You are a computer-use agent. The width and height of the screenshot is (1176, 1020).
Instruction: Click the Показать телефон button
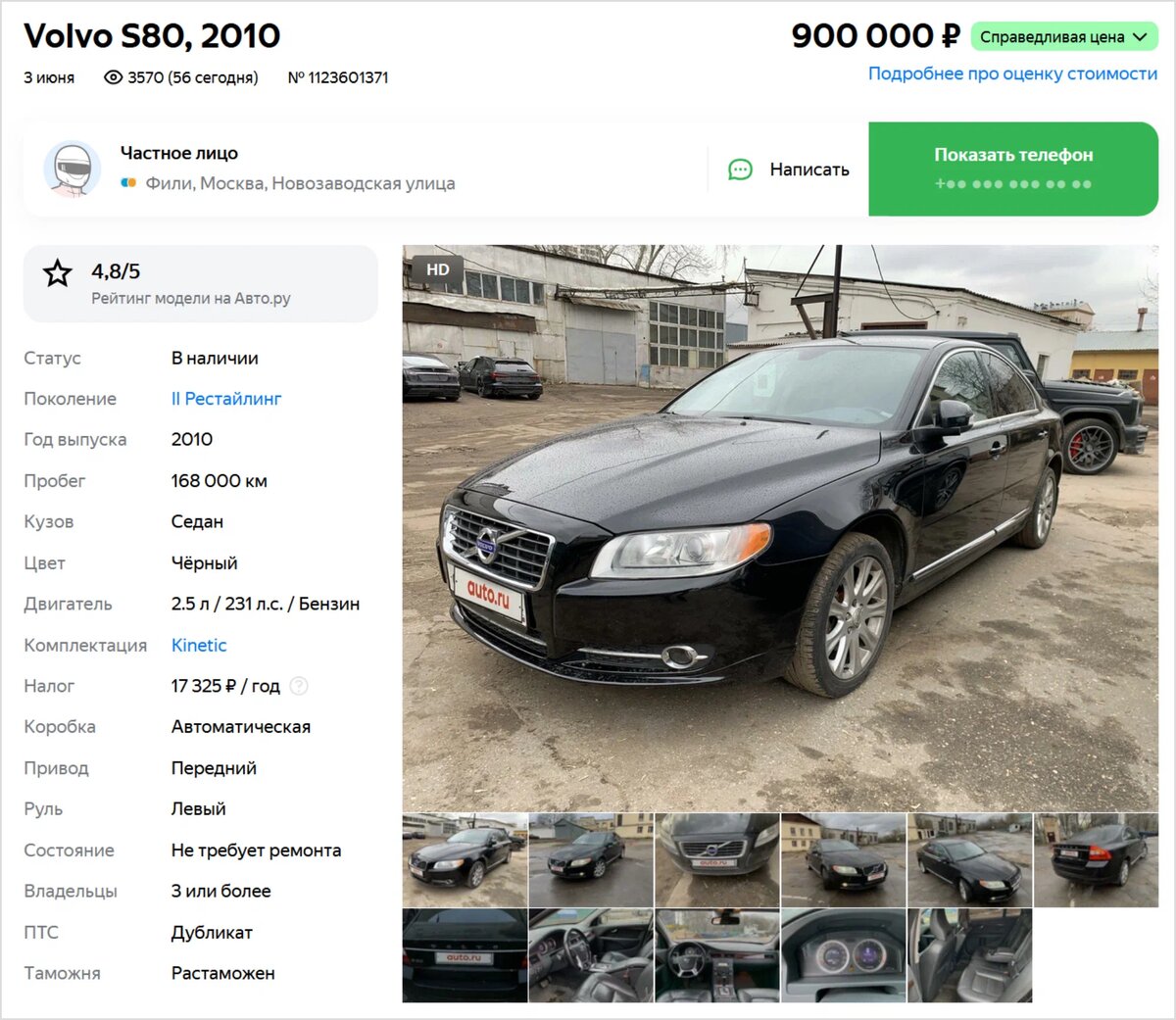(1013, 169)
